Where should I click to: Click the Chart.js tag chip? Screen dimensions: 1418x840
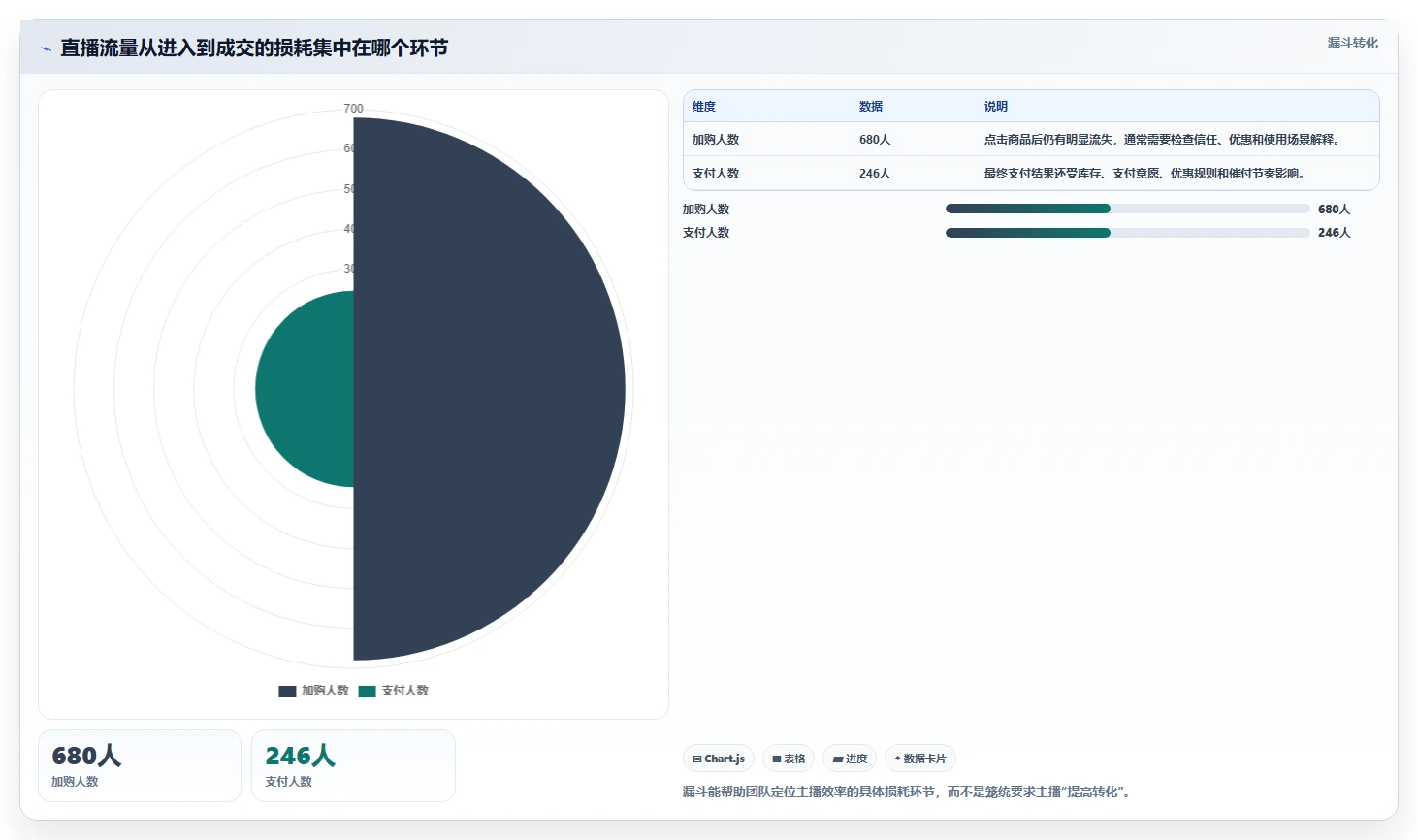point(719,759)
